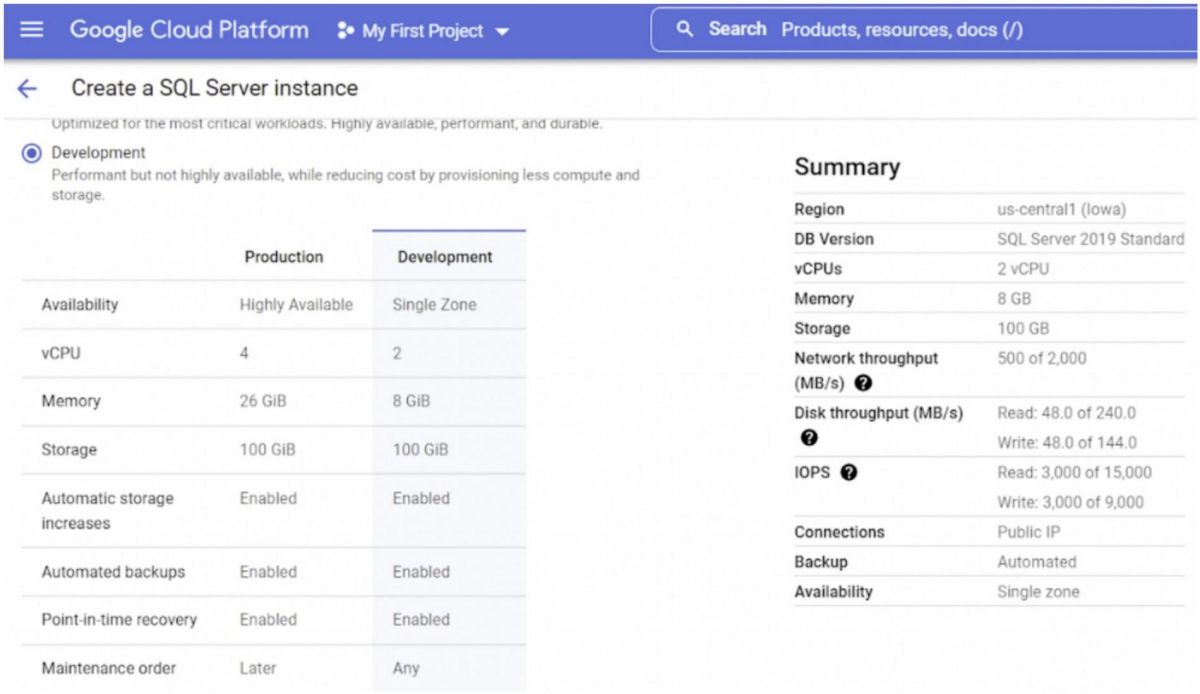Viewport: 1200px width, 694px height.
Task: Select the Production column header
Action: tap(284, 257)
